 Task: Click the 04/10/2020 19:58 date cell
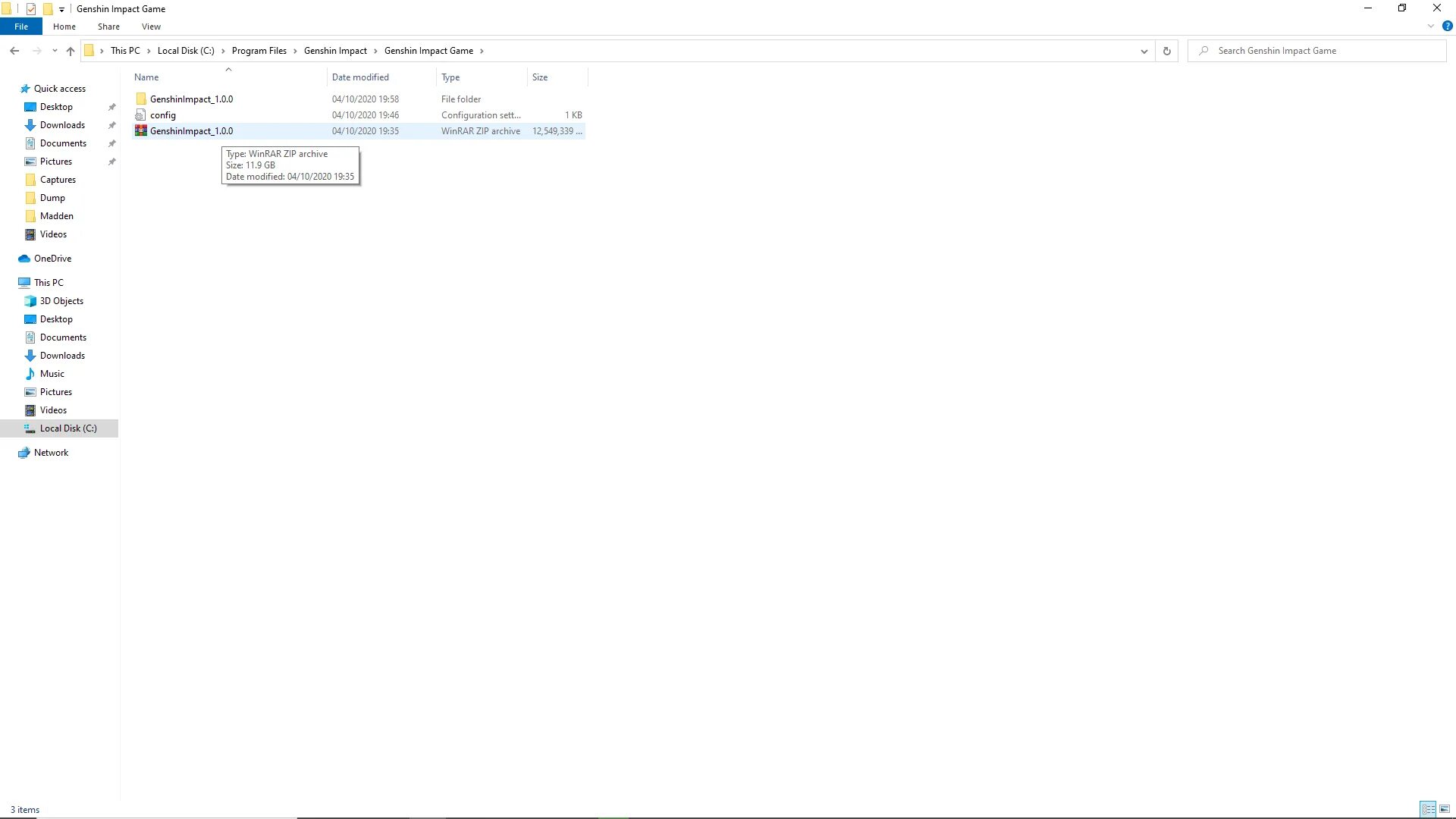pyautogui.click(x=365, y=99)
